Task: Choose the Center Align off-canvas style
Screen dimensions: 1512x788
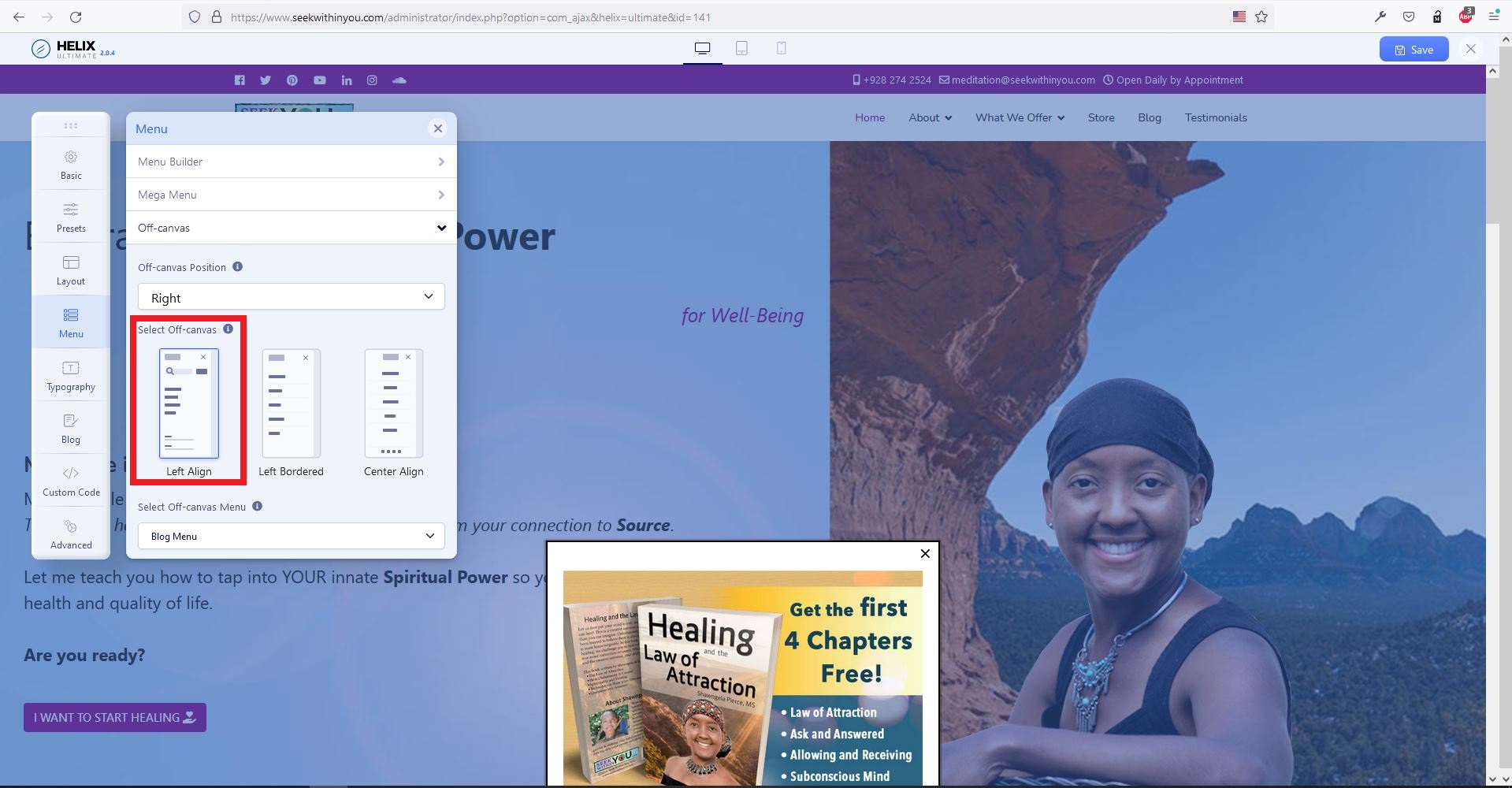Action: (393, 404)
